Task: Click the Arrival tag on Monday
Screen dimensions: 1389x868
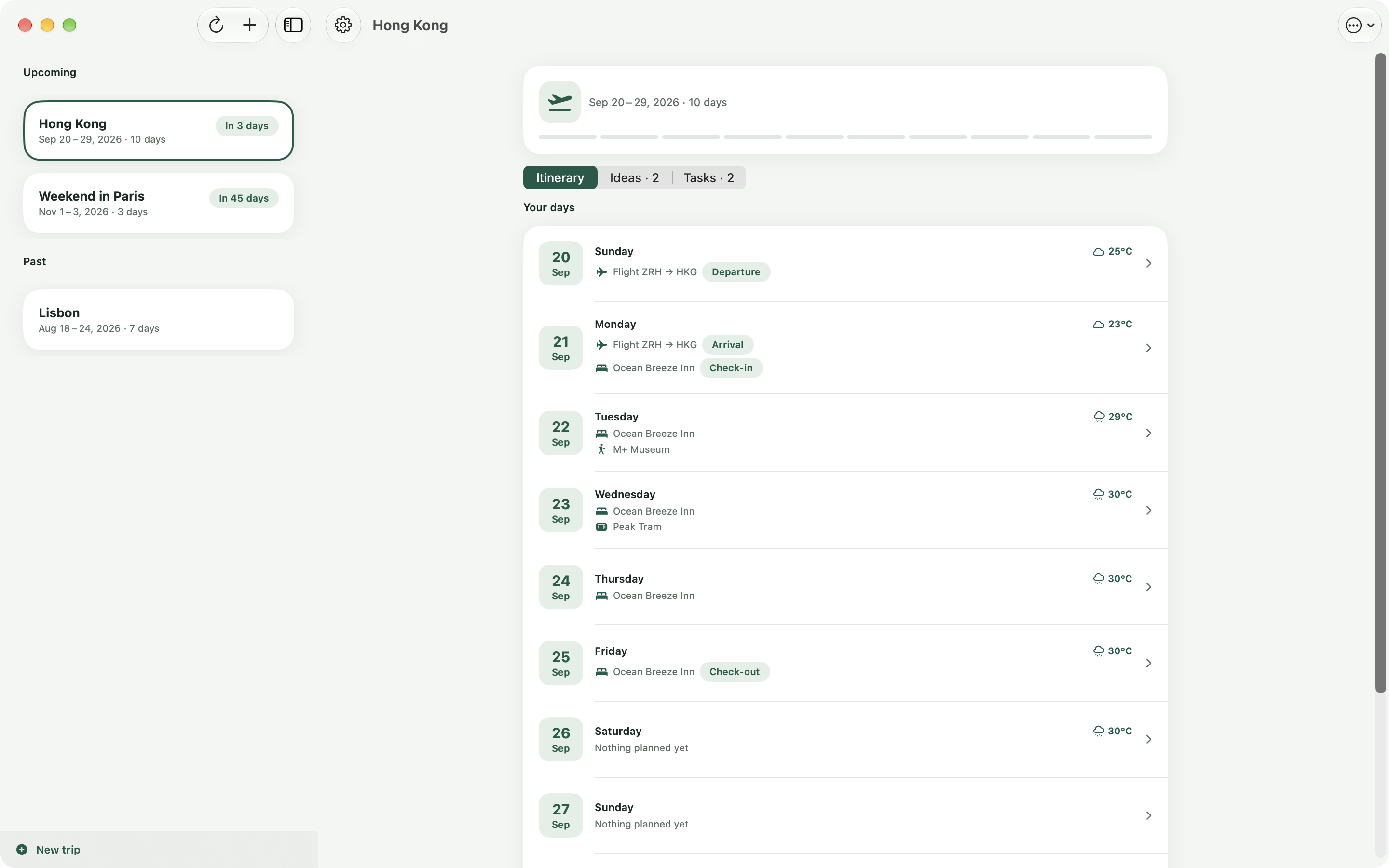Action: point(727,345)
